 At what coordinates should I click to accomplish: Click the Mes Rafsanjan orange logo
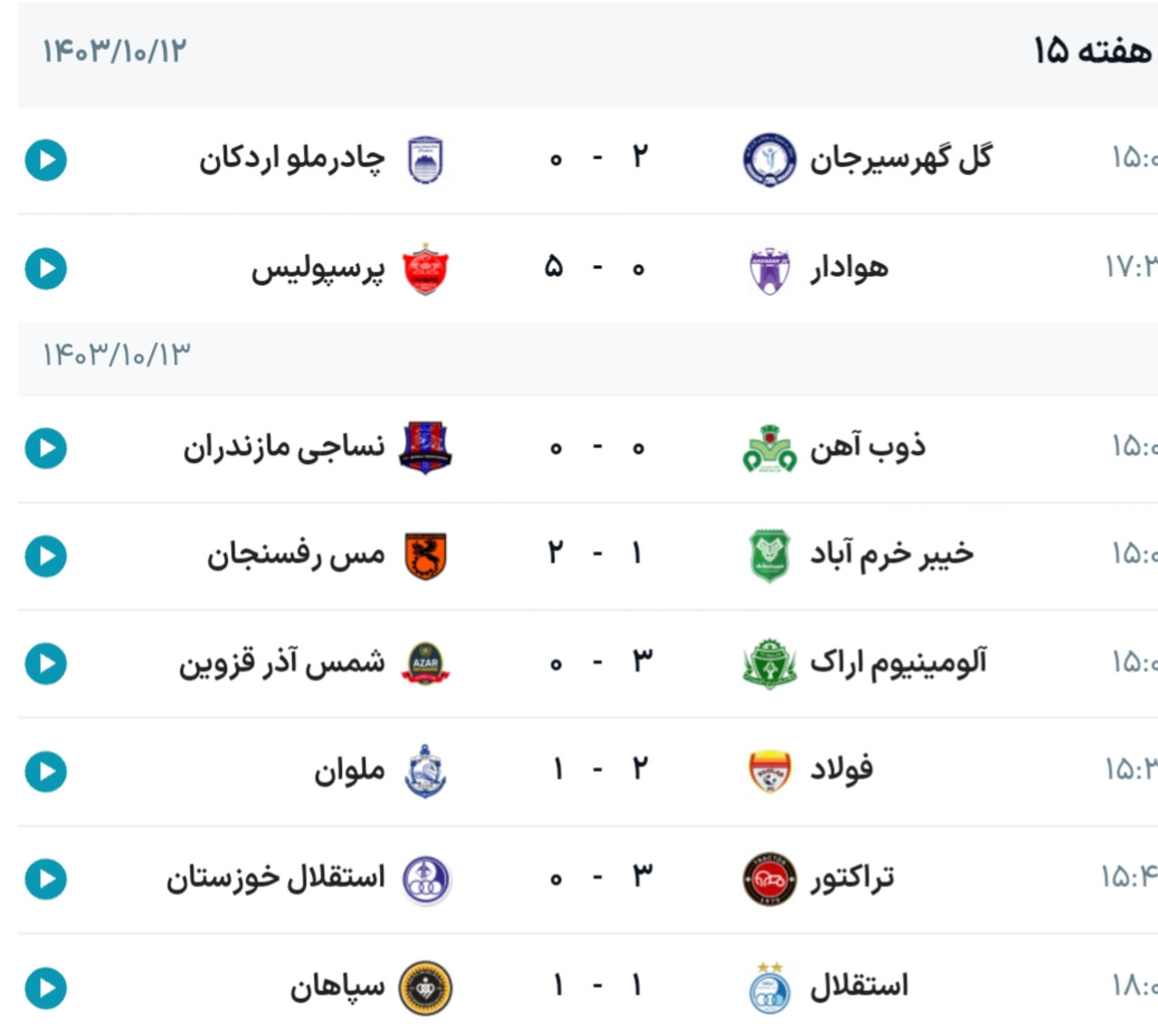424,556
